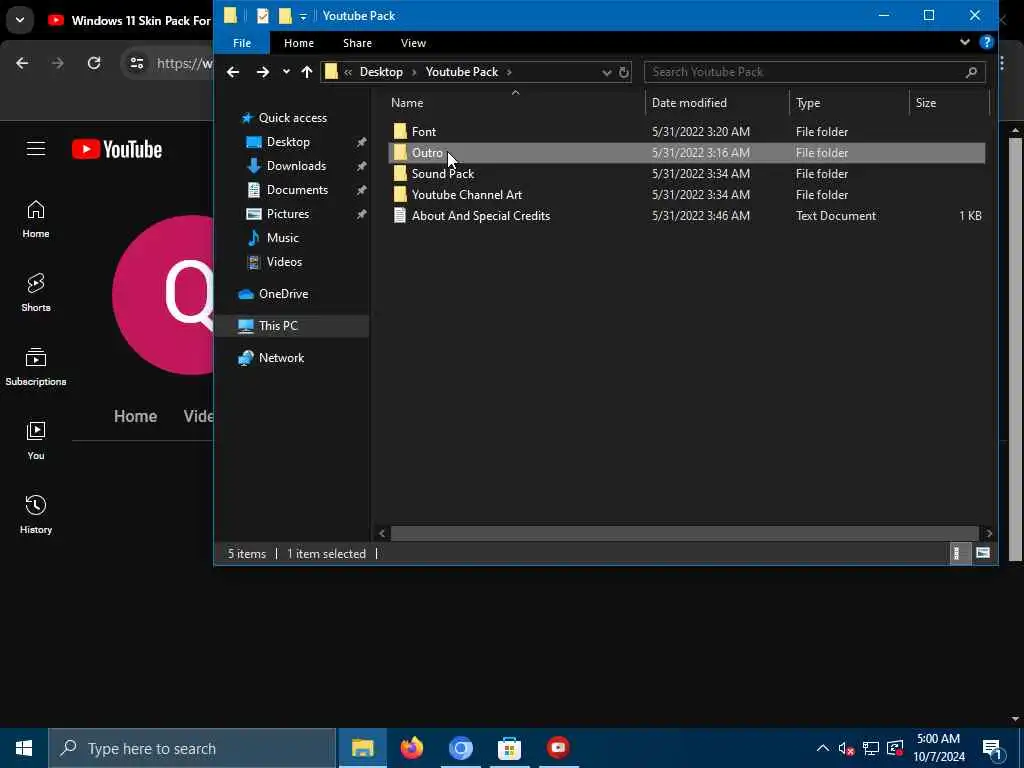
Task: View site information icon in browser
Action: point(136,63)
